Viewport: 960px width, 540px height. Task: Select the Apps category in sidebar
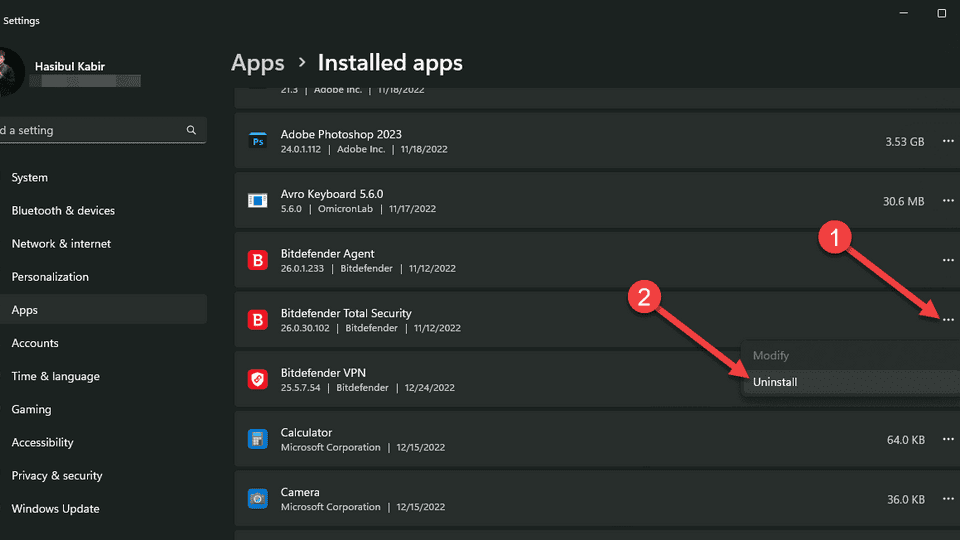103,310
